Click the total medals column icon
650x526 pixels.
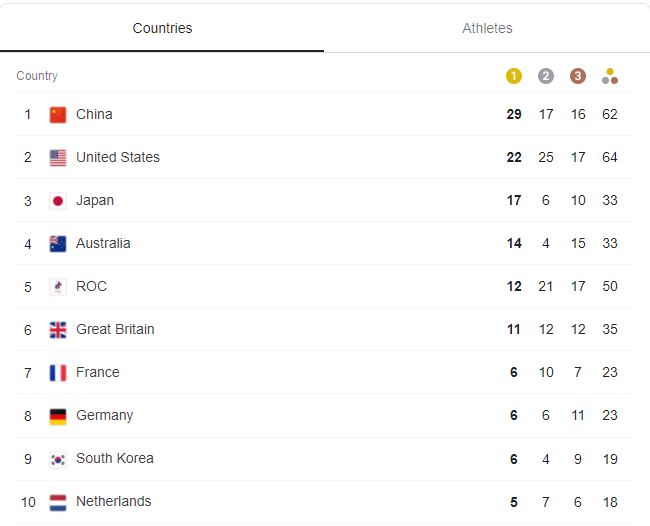610,76
